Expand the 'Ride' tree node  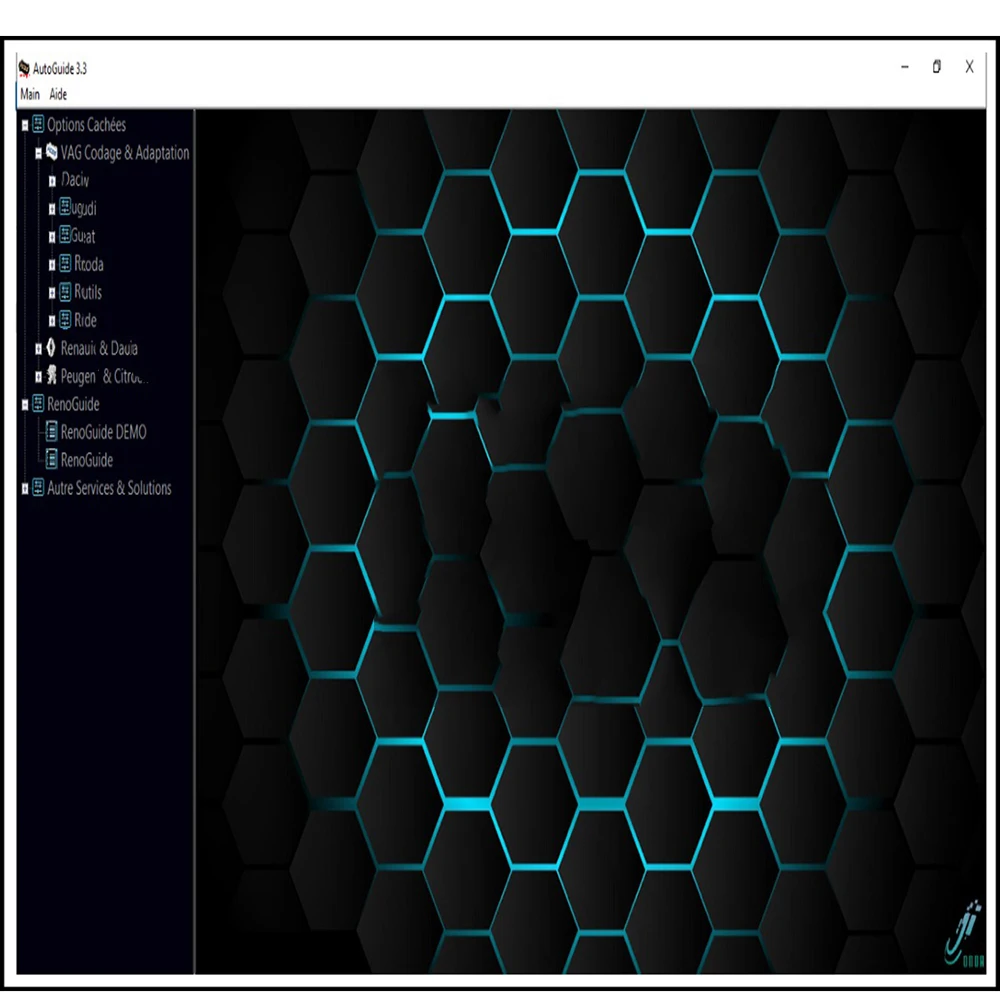[52, 321]
